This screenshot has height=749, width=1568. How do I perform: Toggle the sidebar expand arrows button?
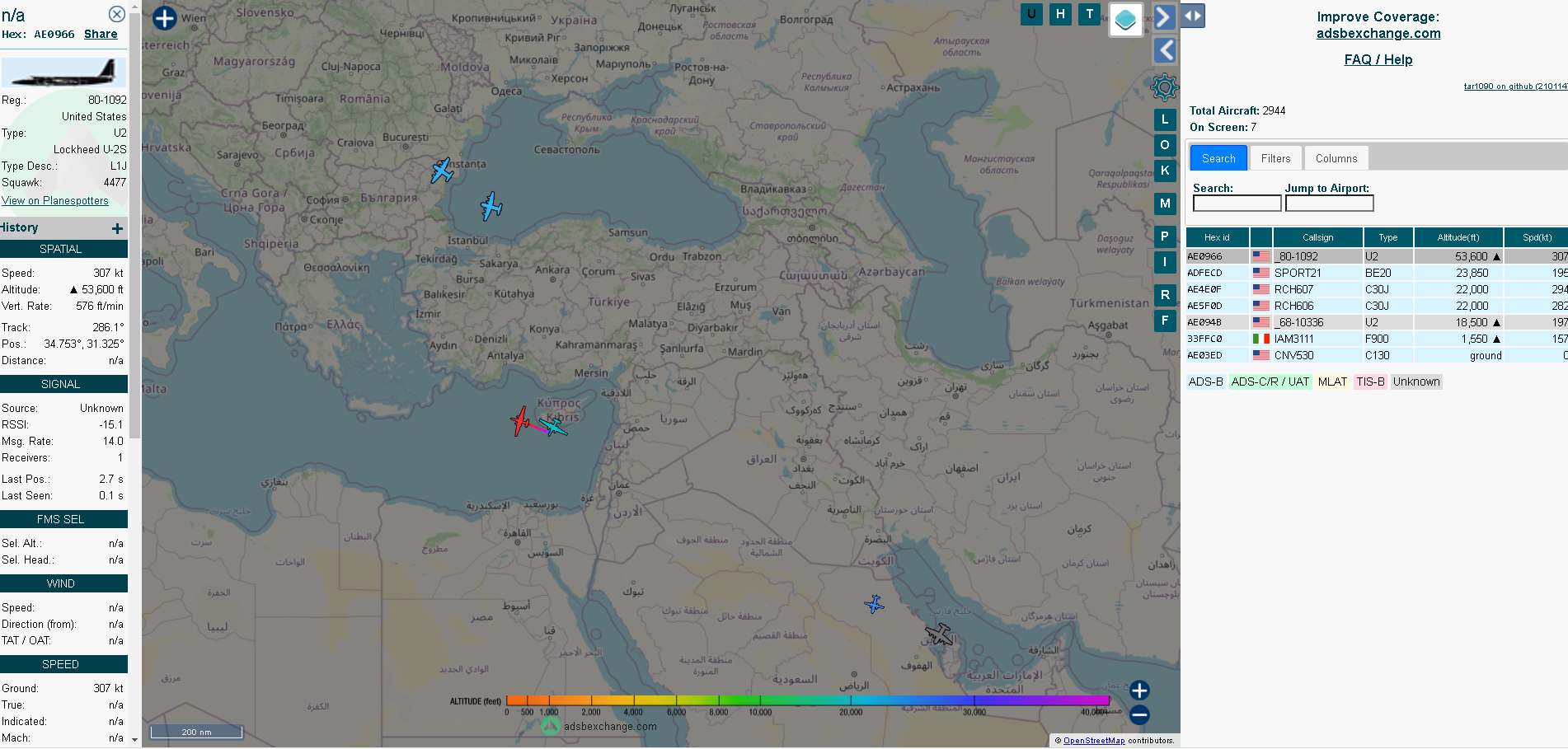coord(1193,16)
